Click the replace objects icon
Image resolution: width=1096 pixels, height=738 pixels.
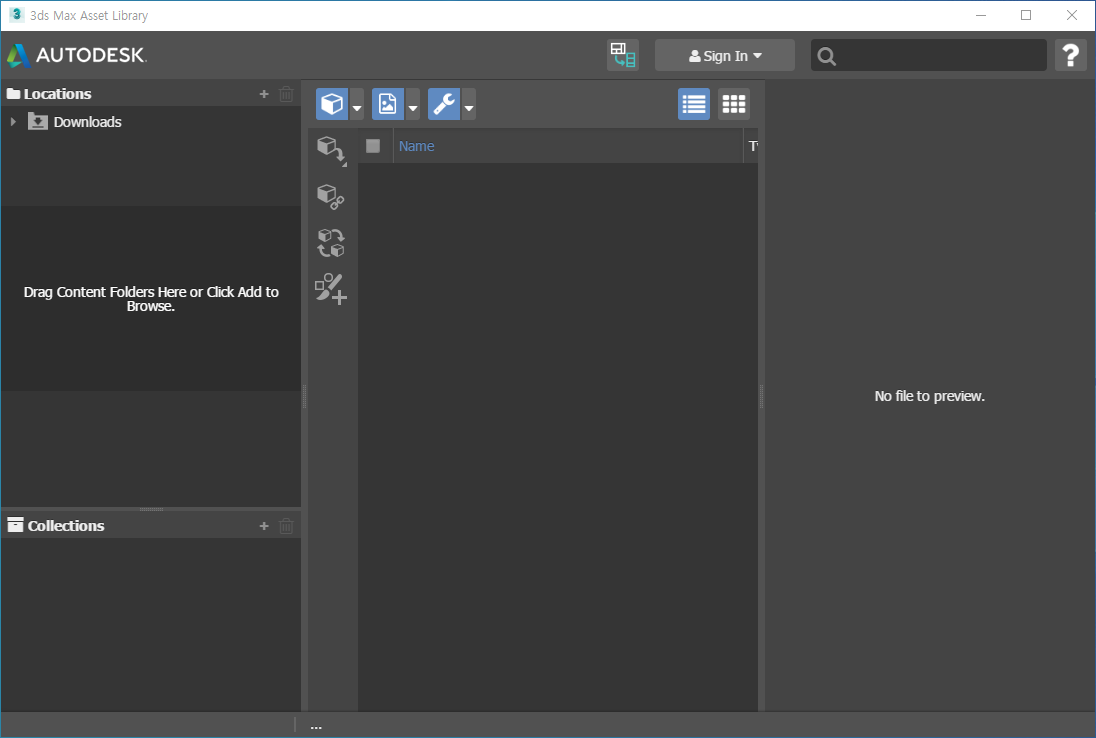pyautogui.click(x=331, y=243)
